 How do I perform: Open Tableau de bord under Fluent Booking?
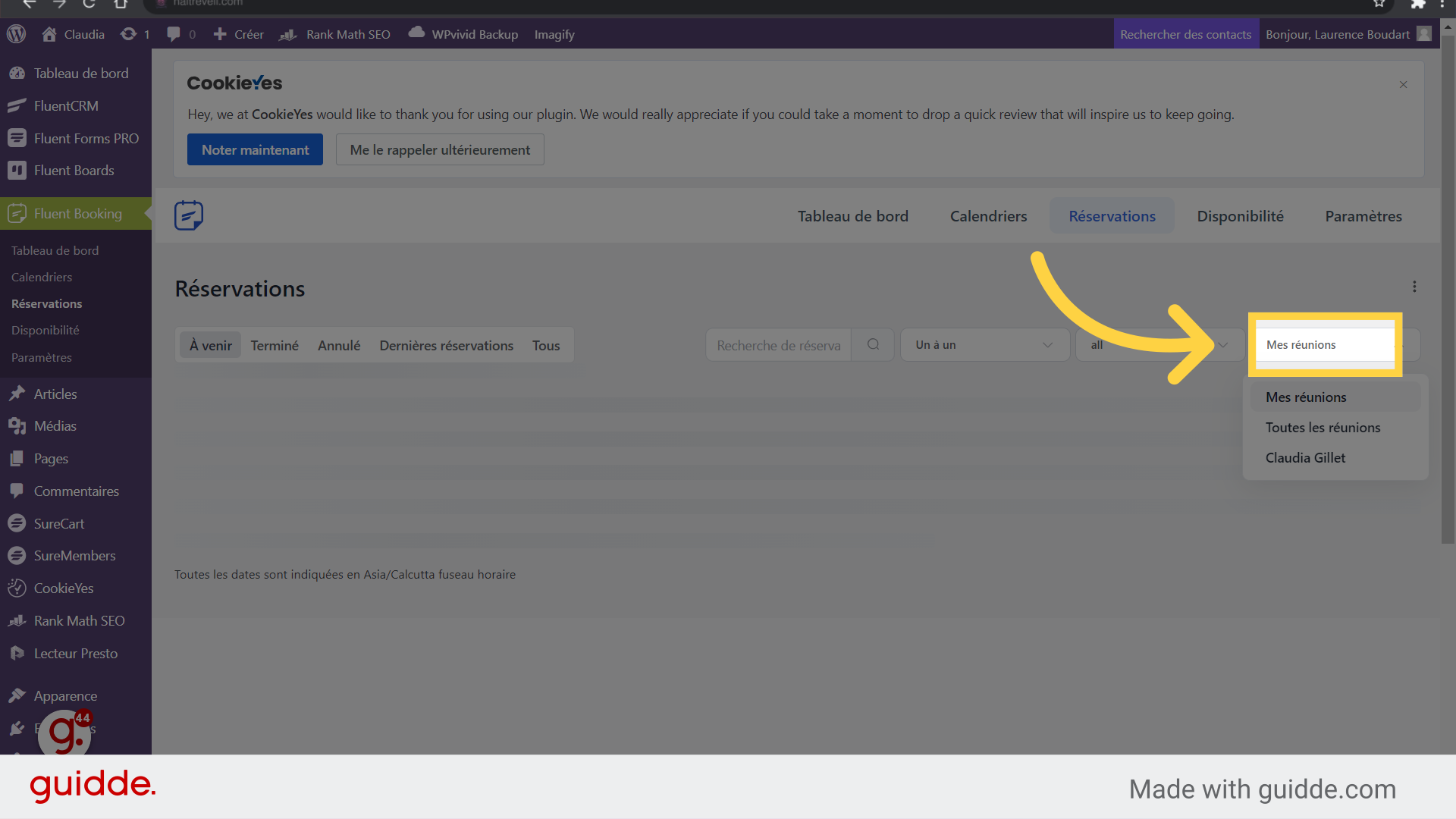point(55,250)
